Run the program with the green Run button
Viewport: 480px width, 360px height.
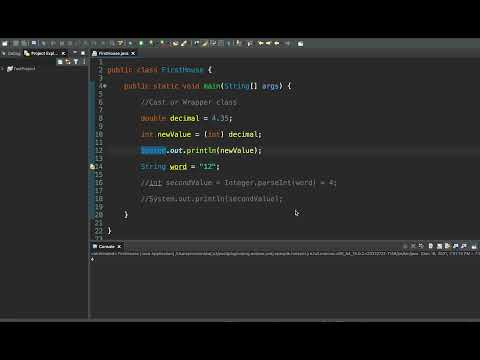point(141,43)
